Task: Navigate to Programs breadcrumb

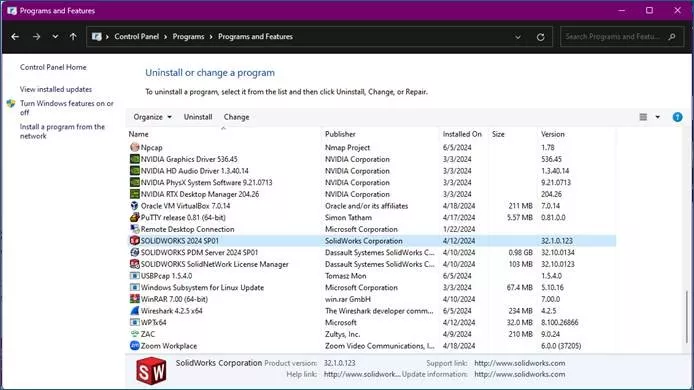Action: (x=188, y=37)
